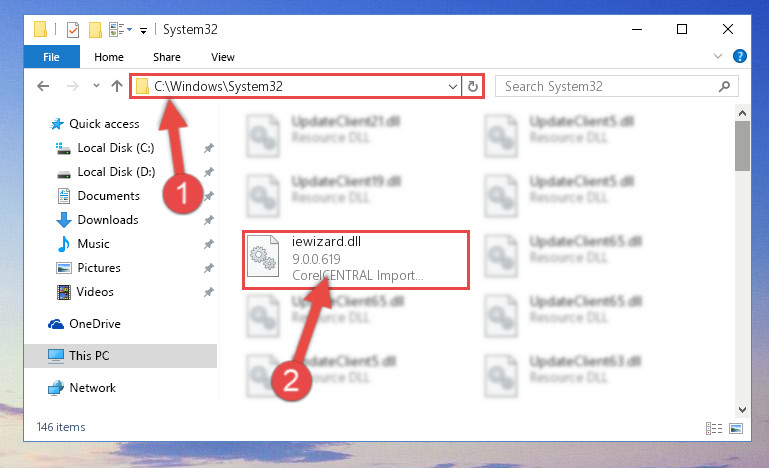Select the iewizard.dll file
The width and height of the screenshot is (769, 468).
click(x=356, y=260)
